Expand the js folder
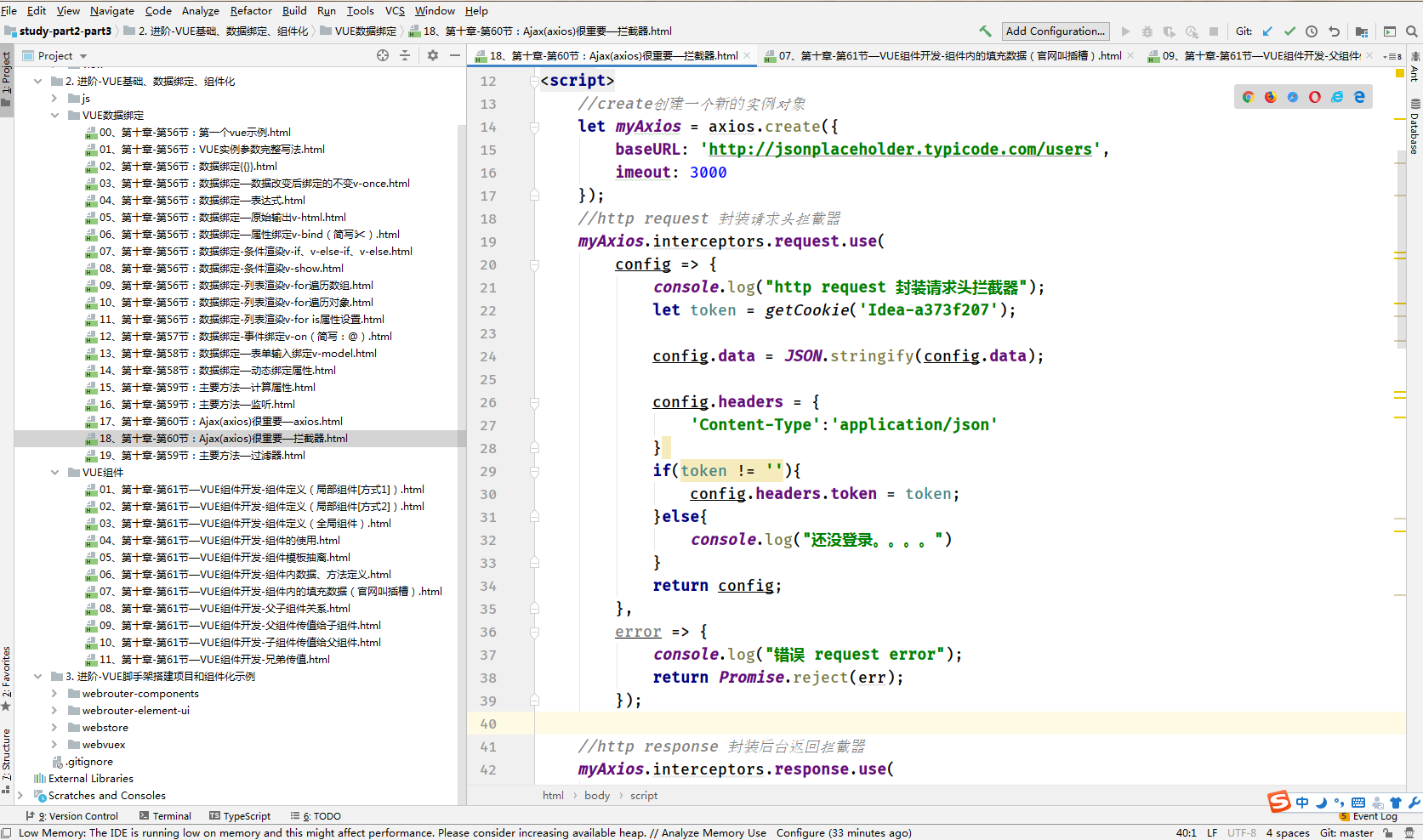This screenshot has height=840, width=1423. (x=54, y=99)
